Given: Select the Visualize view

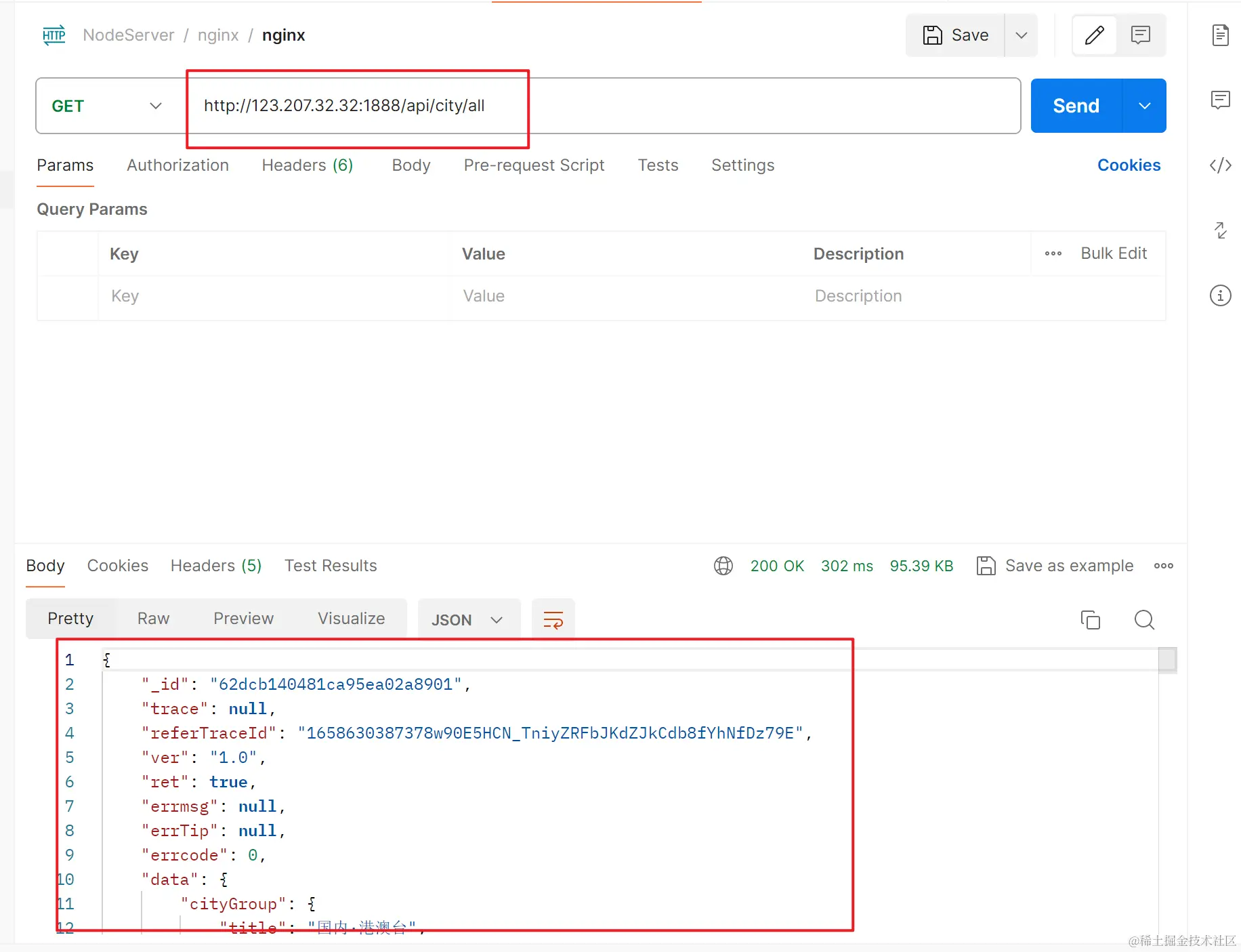Looking at the screenshot, I should (352, 619).
